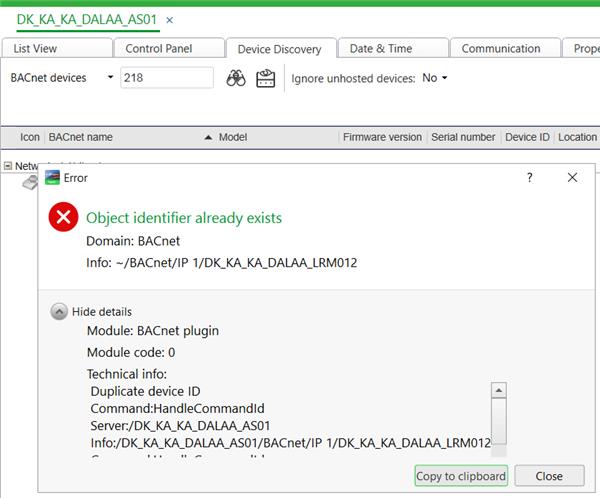Open the Date & Time tab
The width and height of the screenshot is (600, 498).
click(x=393, y=49)
